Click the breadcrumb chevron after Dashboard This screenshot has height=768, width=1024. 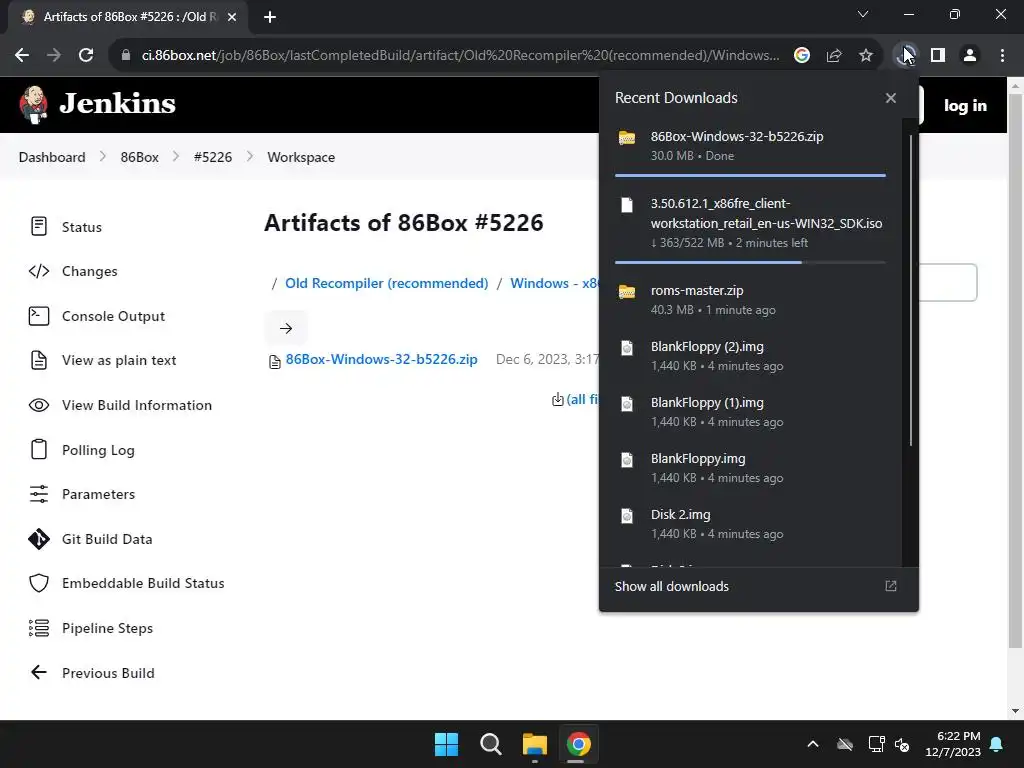[103, 157]
